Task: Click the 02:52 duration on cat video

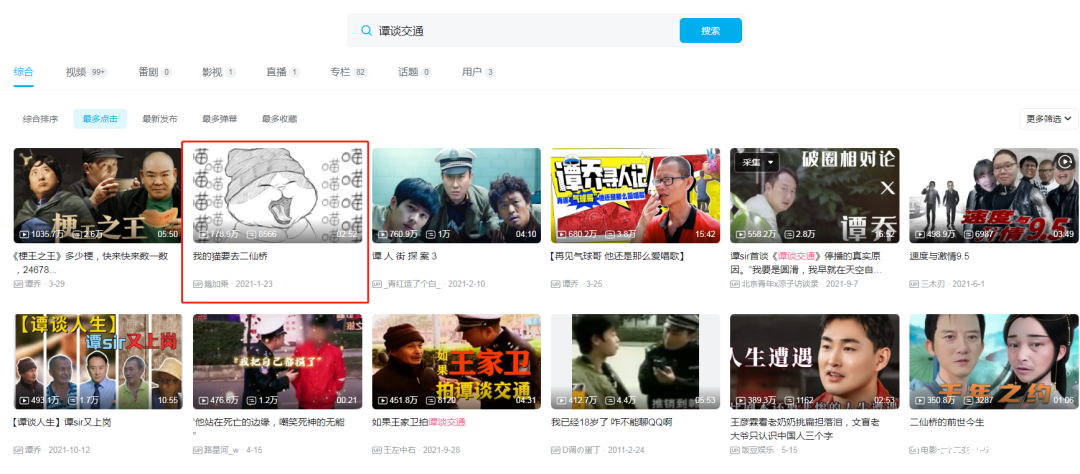Action: (x=348, y=234)
